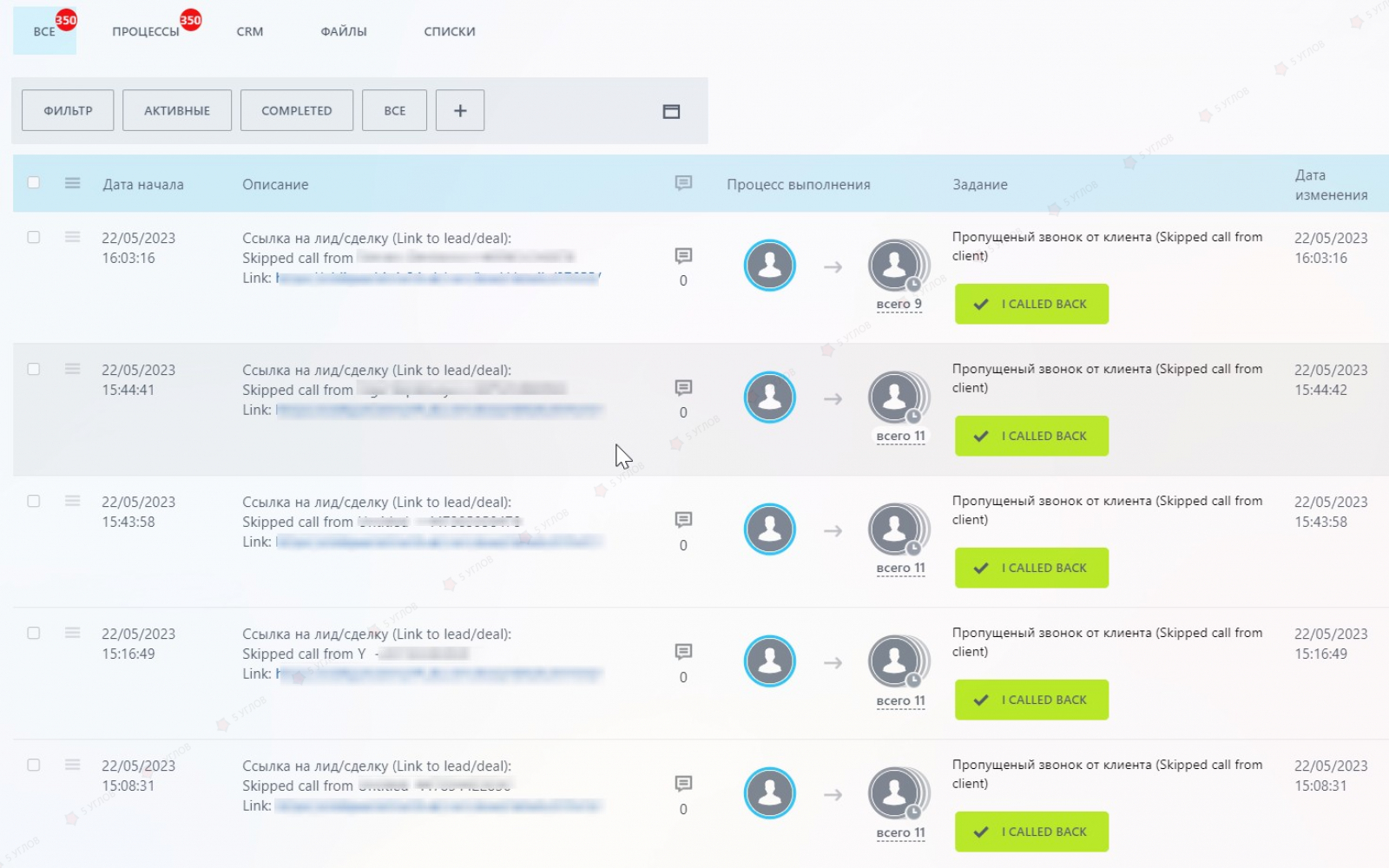The width and height of the screenshot is (1389, 868).
Task: Open row menu icon for the 15:43:58 task
Action: 73,501
